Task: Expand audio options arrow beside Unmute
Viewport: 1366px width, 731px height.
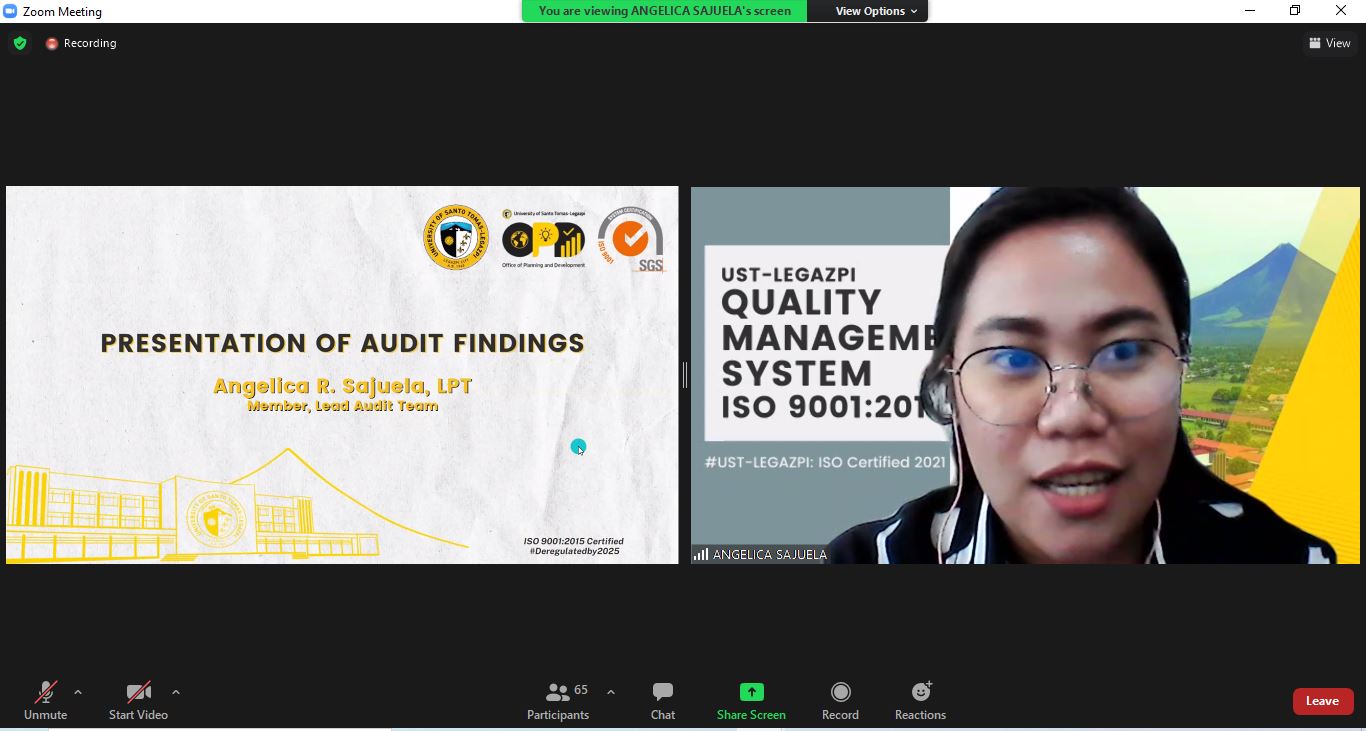Action: pos(78,692)
